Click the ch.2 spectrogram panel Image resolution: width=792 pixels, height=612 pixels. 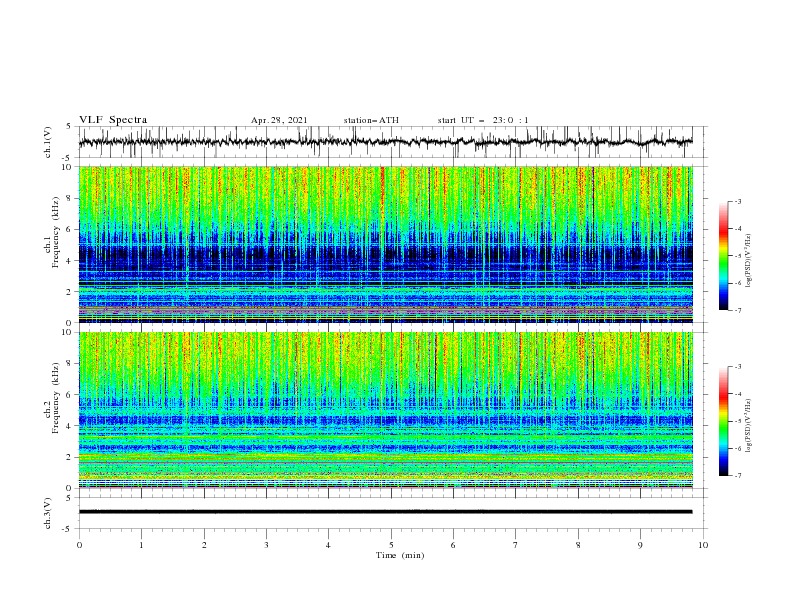pyautogui.click(x=386, y=410)
